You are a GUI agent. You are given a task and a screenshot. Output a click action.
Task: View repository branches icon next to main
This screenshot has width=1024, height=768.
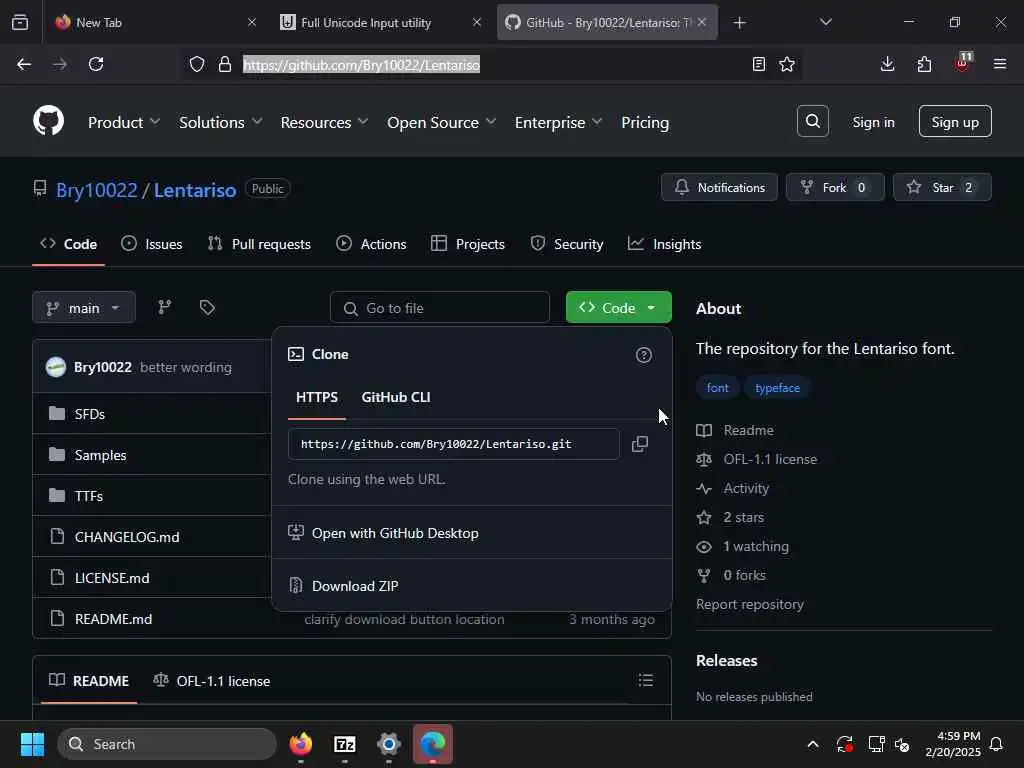tap(165, 307)
